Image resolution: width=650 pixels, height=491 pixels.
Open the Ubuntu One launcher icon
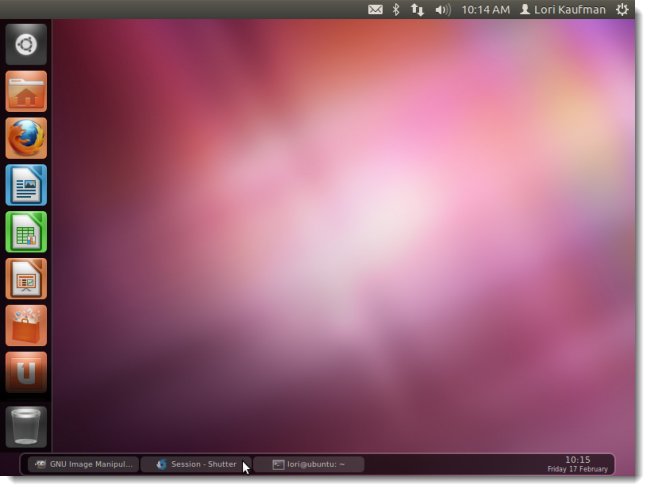26,372
